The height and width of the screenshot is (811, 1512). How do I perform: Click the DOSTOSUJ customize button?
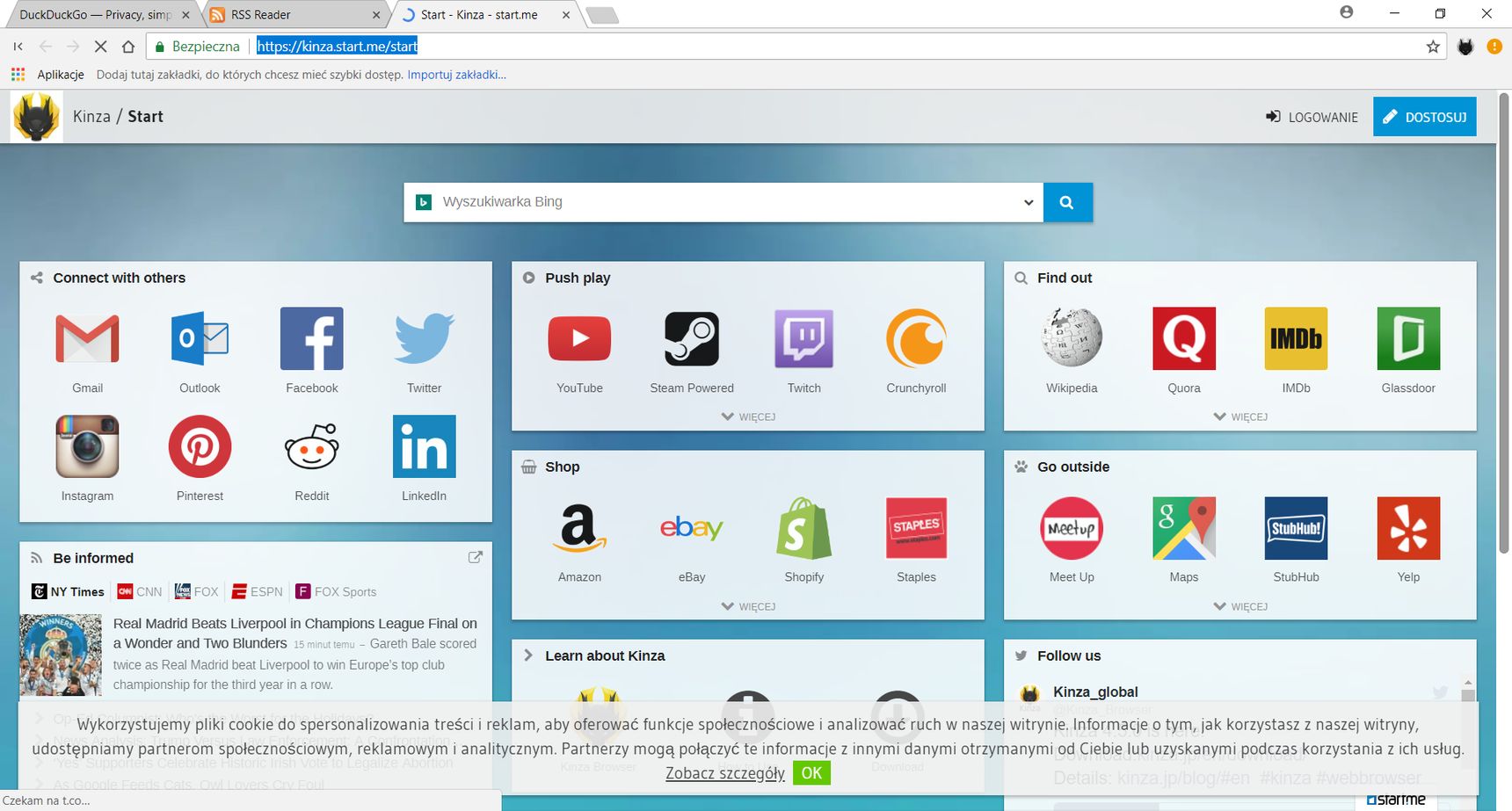[x=1424, y=117]
